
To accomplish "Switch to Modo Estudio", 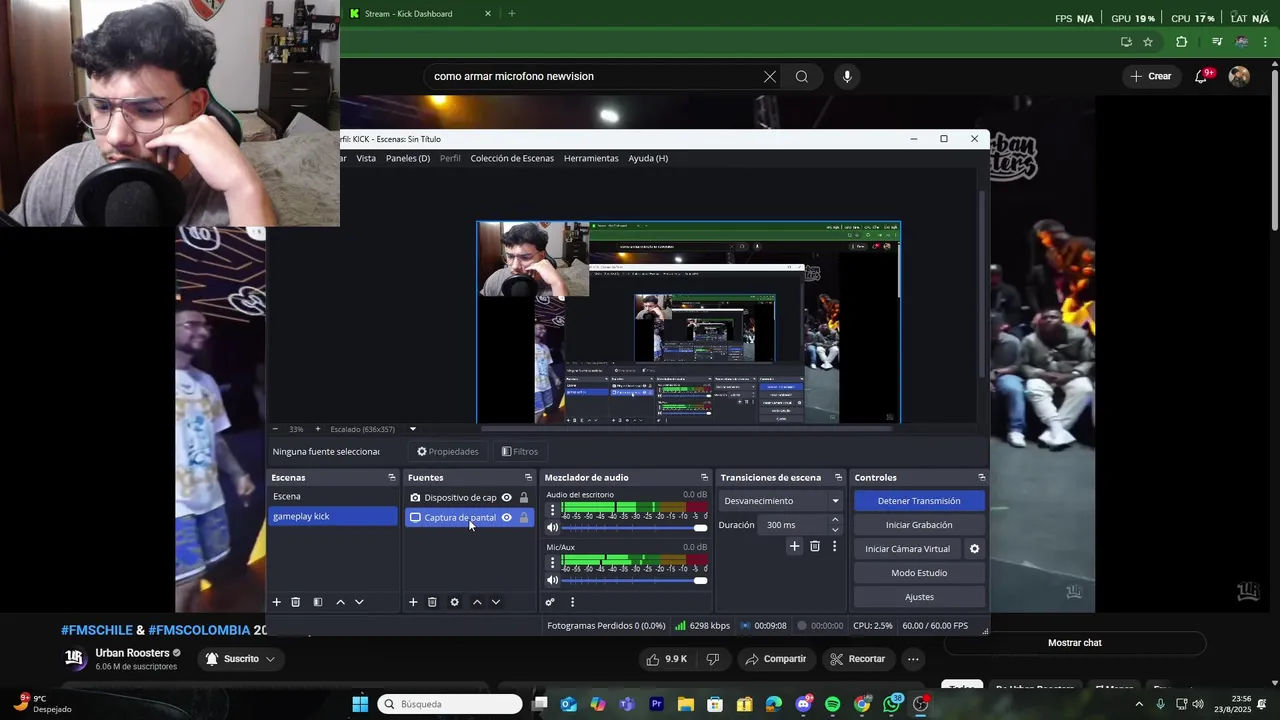I will (919, 573).
